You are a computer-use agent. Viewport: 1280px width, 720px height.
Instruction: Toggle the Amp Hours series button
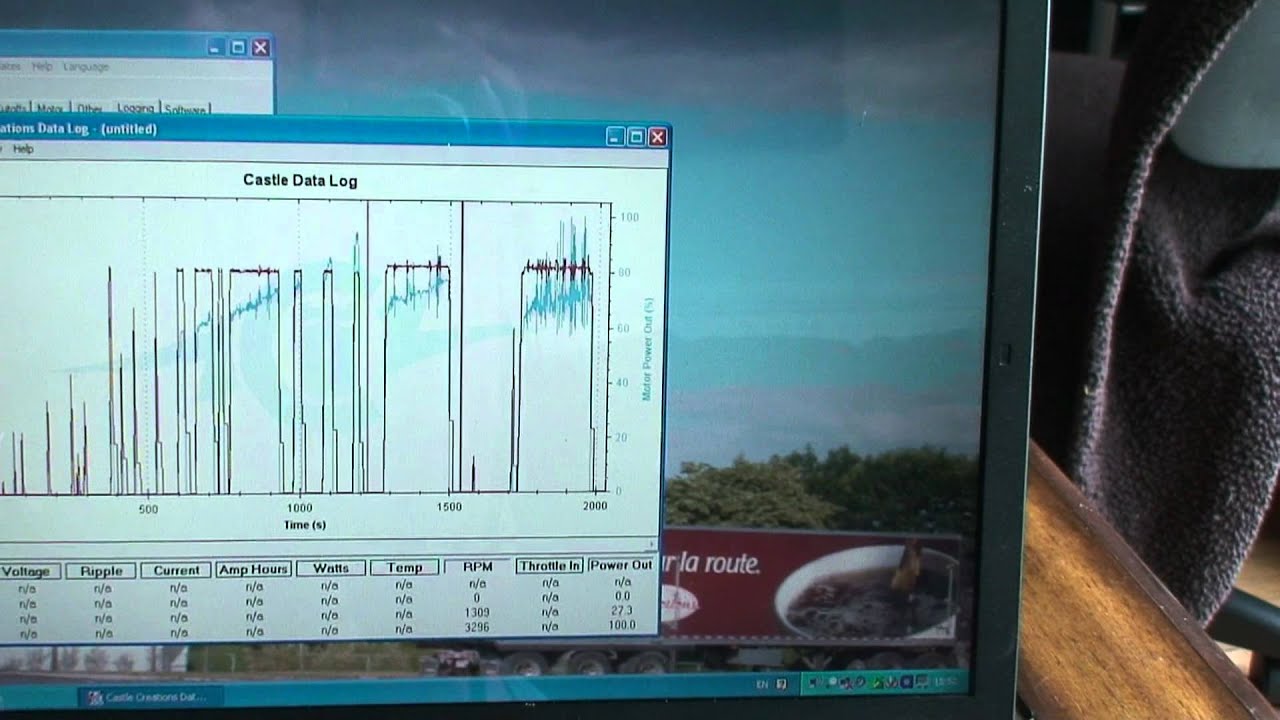click(254, 569)
